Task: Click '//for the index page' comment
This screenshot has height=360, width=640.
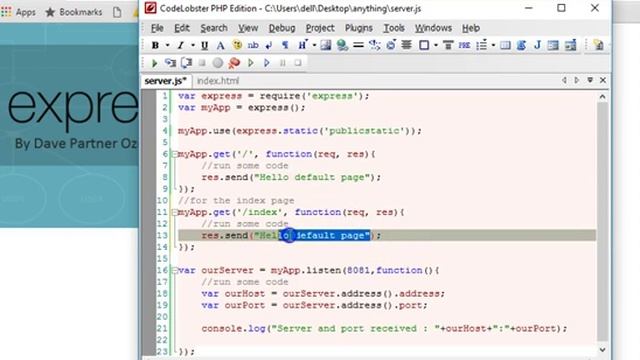Action: pos(236,200)
